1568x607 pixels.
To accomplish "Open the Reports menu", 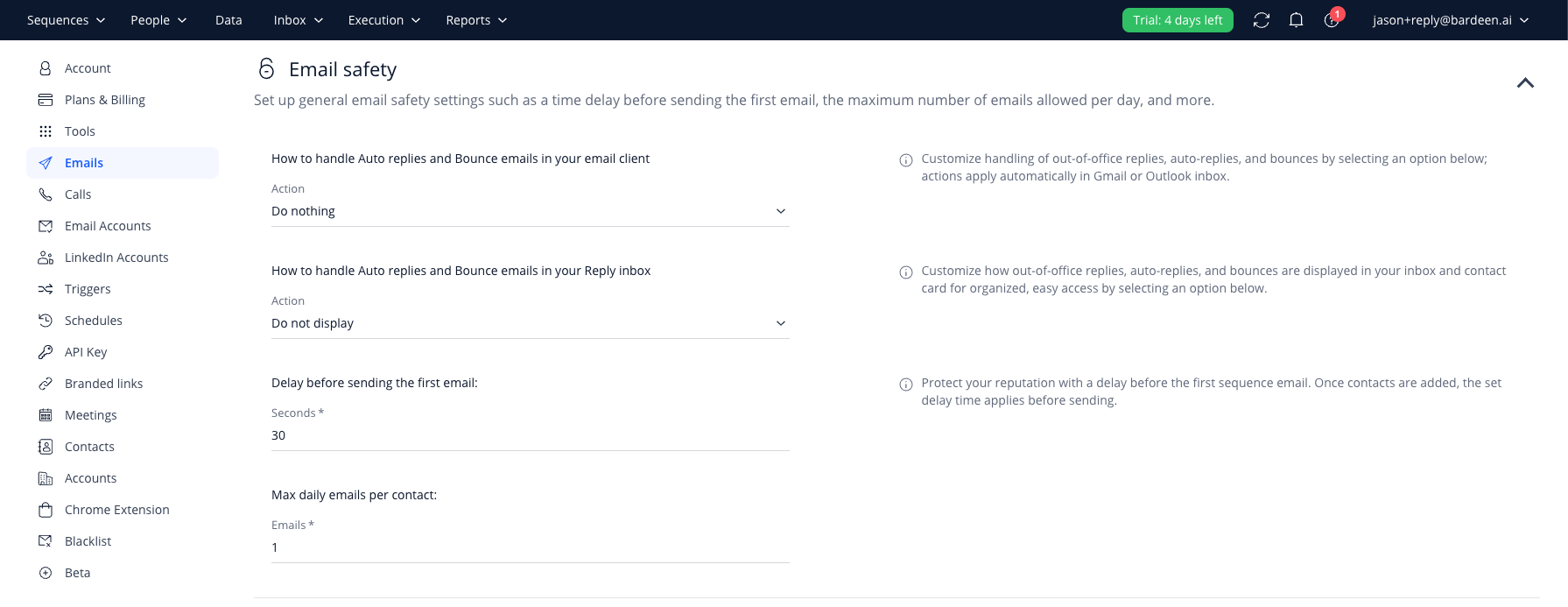I will point(476,20).
